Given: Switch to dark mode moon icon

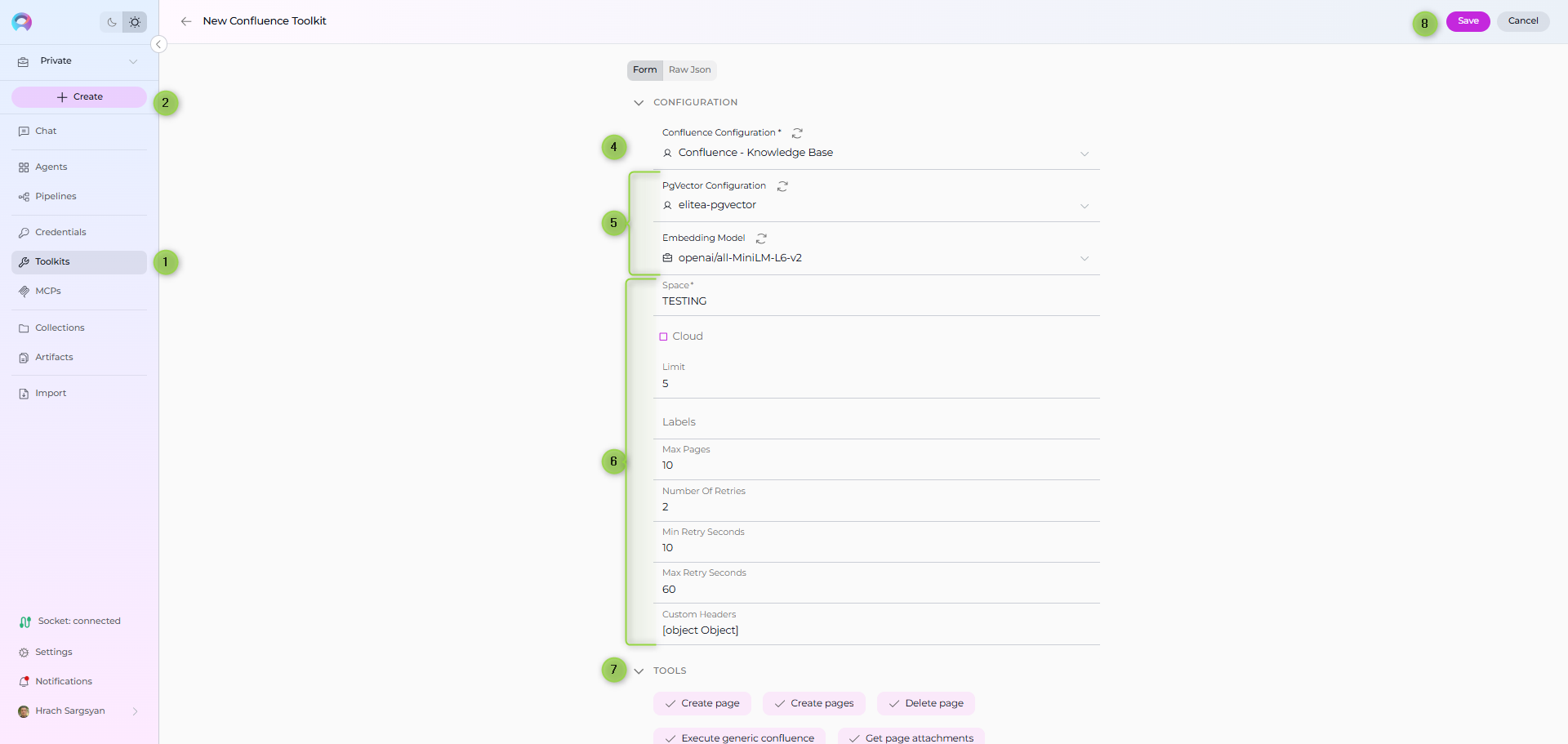Looking at the screenshot, I should pos(112,22).
